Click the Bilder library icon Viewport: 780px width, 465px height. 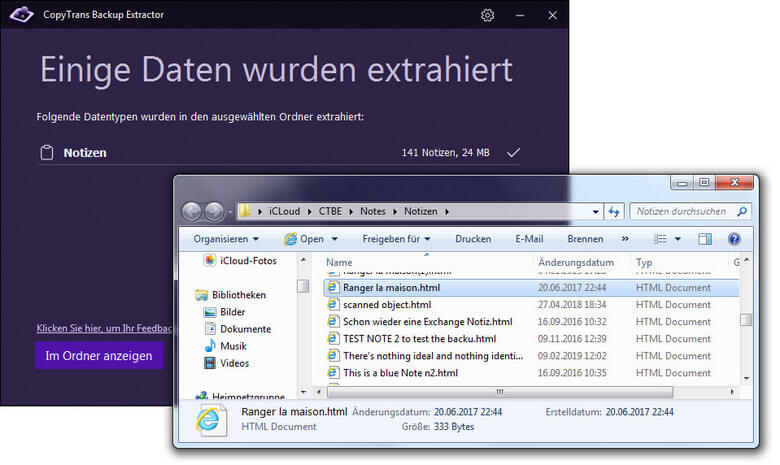pyautogui.click(x=210, y=312)
